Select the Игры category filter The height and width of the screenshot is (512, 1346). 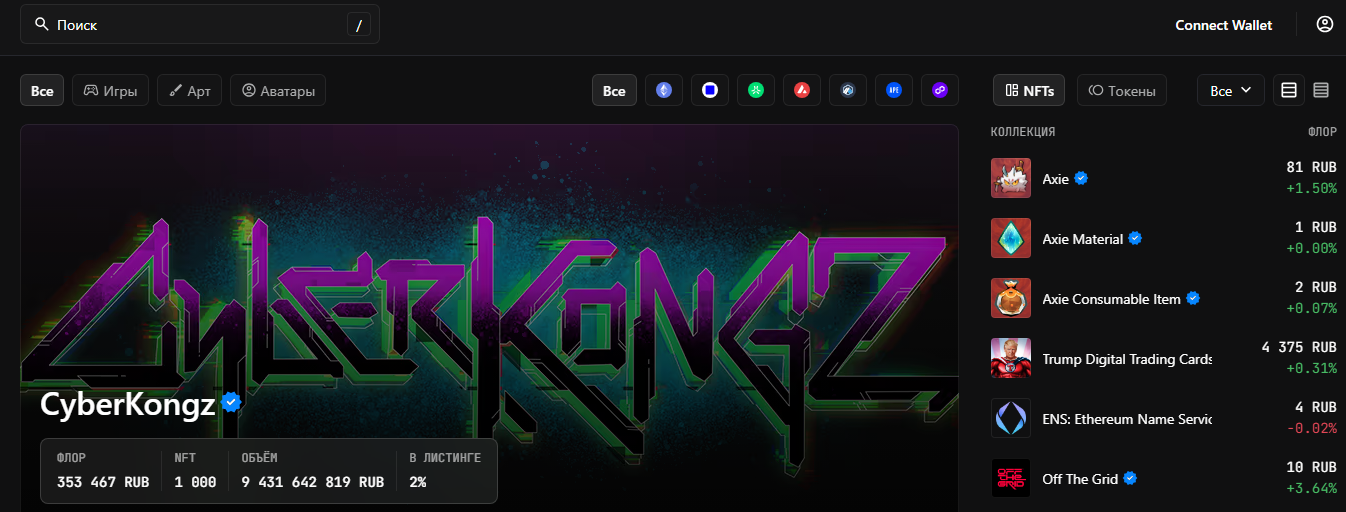(110, 90)
